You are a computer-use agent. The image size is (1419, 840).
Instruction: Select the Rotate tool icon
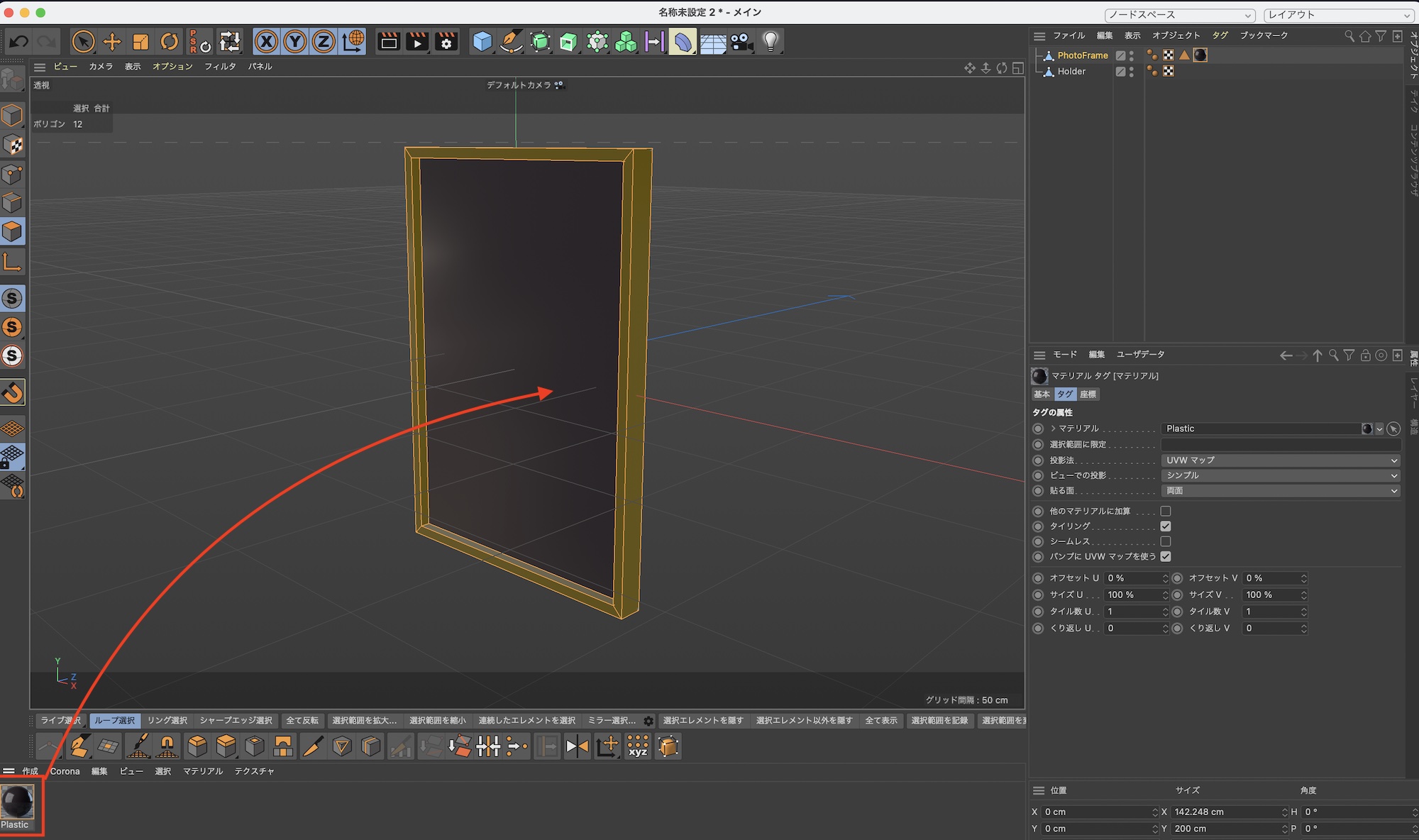click(169, 42)
